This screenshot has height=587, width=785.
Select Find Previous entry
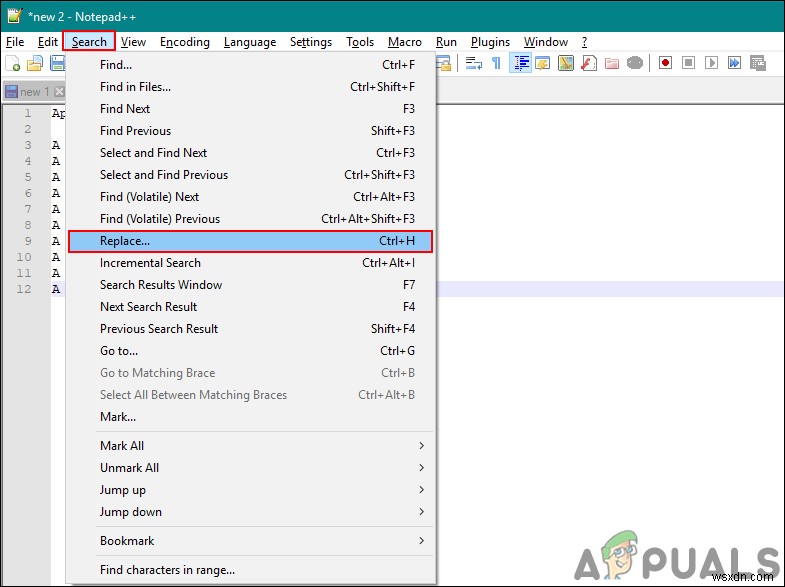point(250,131)
